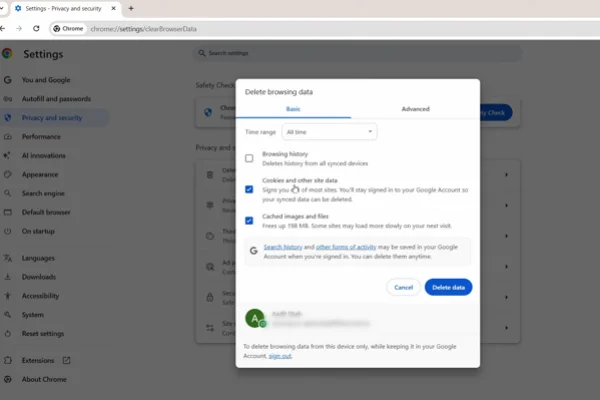The image size is (600, 400).
Task: Click the Languages translate icon
Action: (8, 258)
